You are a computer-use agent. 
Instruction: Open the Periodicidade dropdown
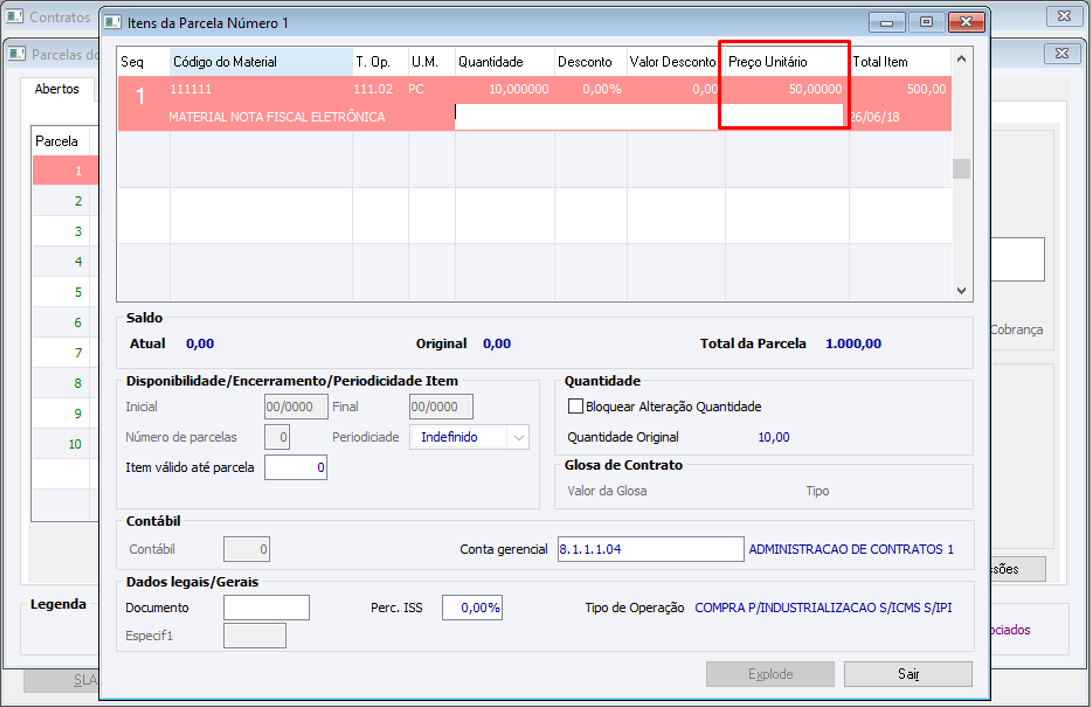tap(518, 437)
